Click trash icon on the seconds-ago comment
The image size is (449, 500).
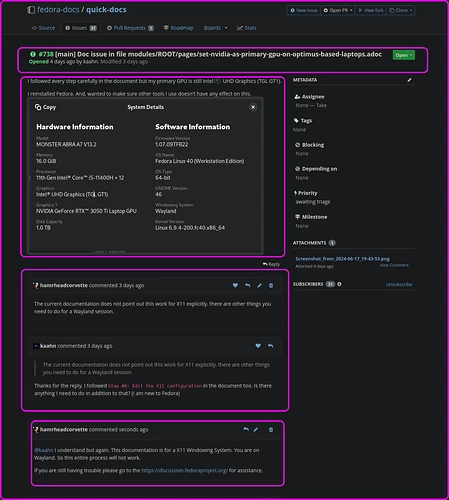click(x=271, y=429)
